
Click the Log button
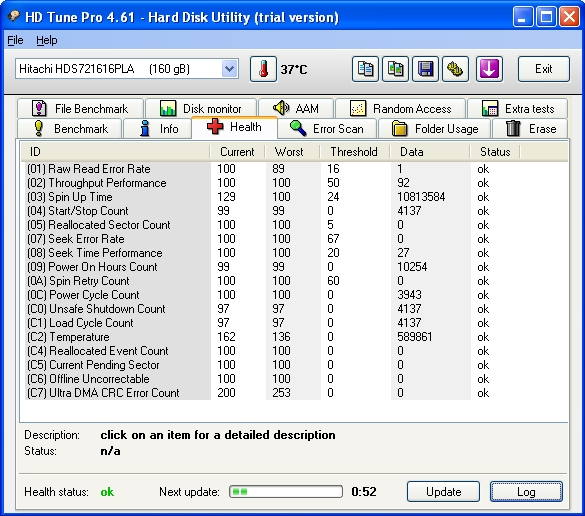[526, 492]
